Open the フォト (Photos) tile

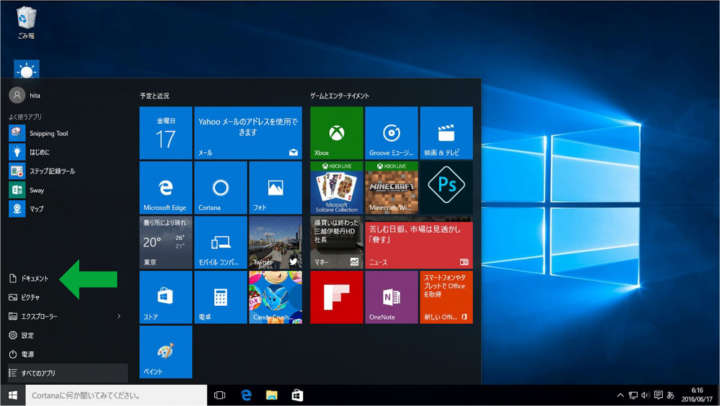click(275, 188)
